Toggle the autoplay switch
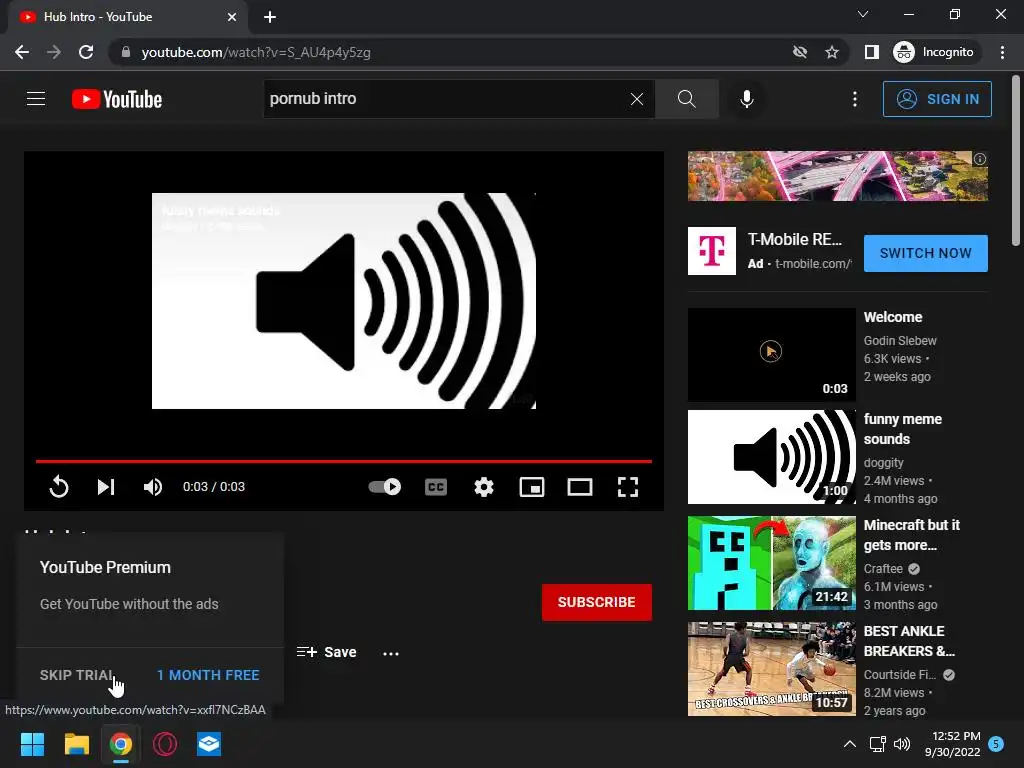1024x768 pixels. coord(385,487)
